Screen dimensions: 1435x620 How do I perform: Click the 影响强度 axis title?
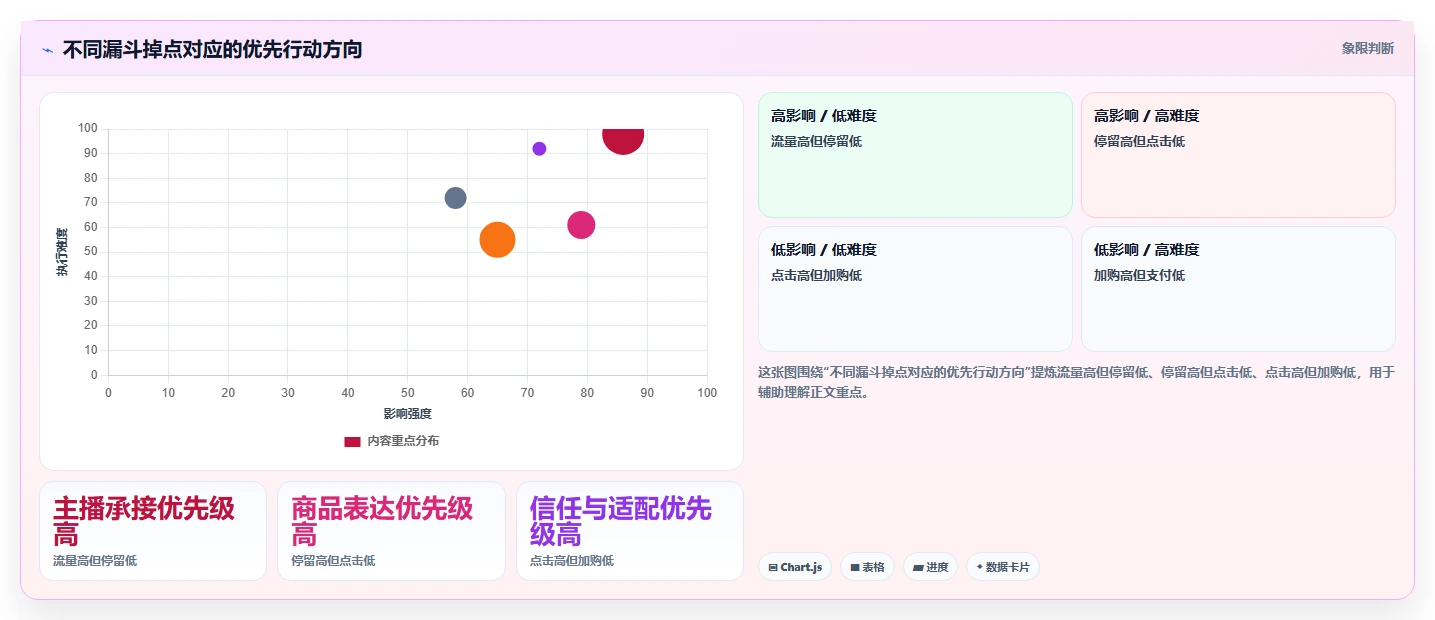coord(407,413)
